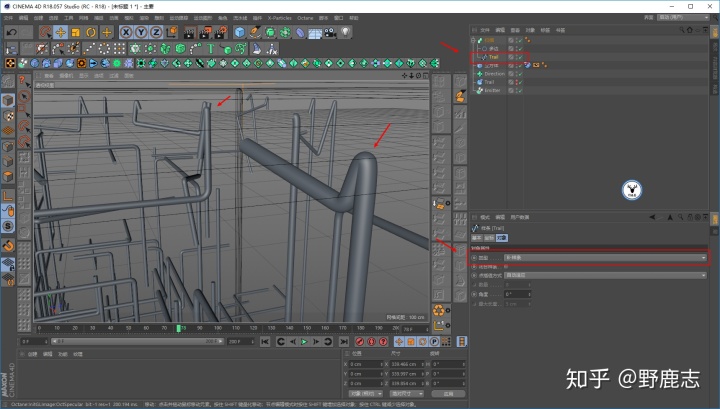
Task: Switch to Model mode cube icon
Action: [8, 100]
